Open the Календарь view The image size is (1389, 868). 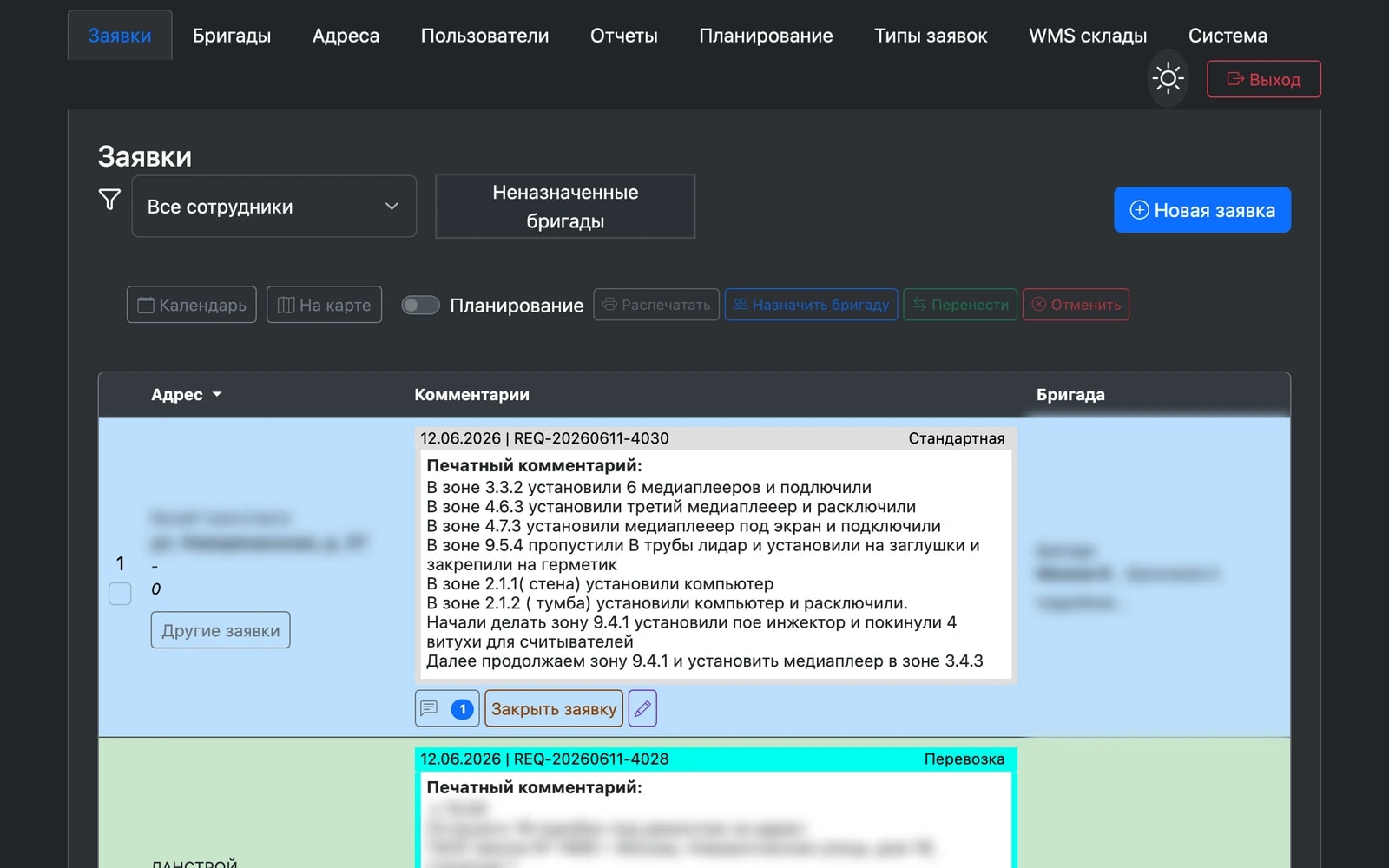coord(192,305)
